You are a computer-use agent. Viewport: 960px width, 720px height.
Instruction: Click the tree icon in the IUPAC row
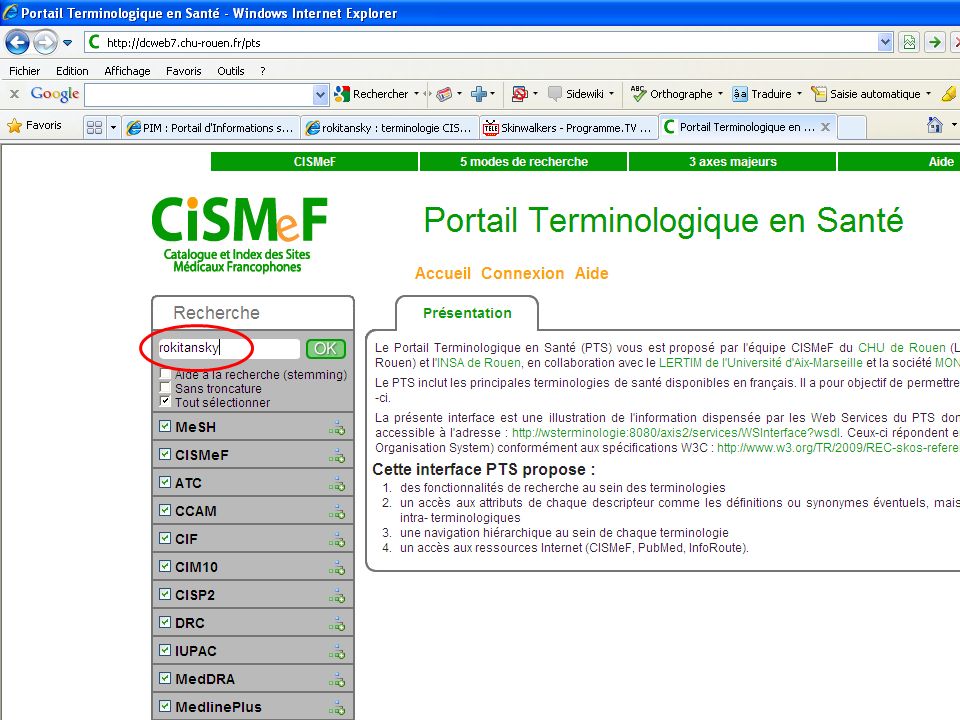coord(337,653)
